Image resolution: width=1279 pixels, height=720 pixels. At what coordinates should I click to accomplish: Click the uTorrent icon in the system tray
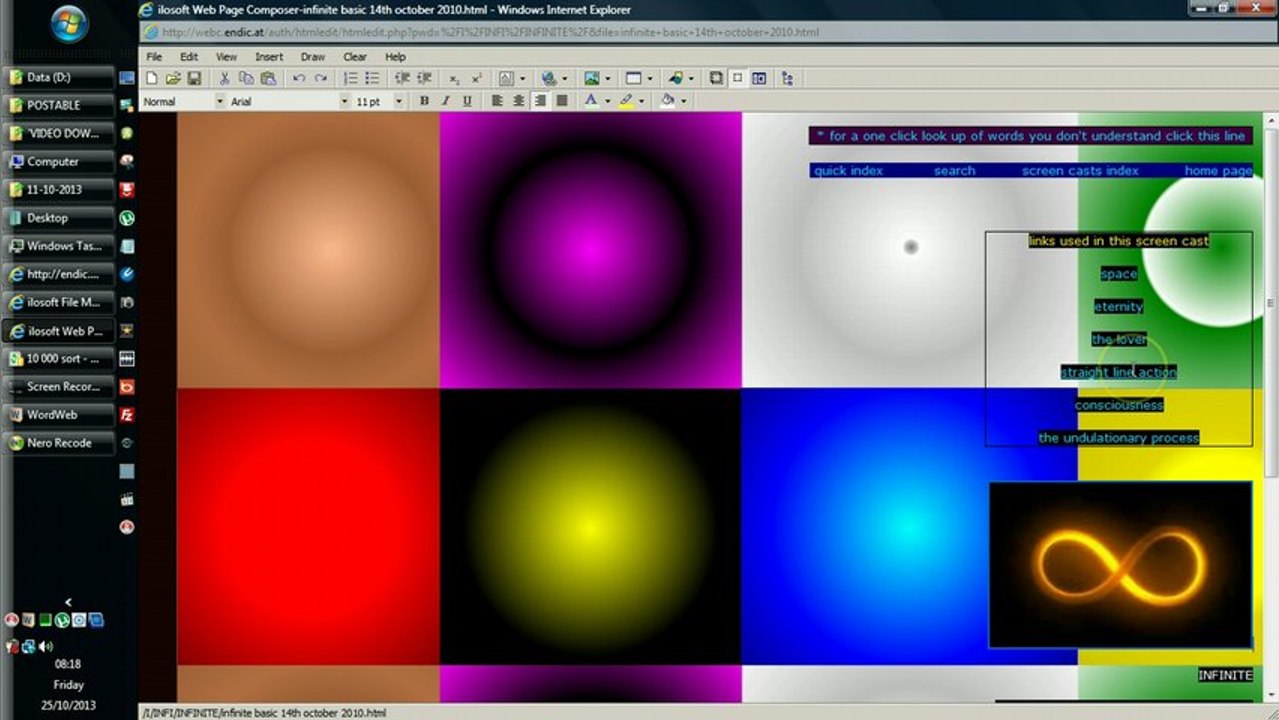[62, 620]
